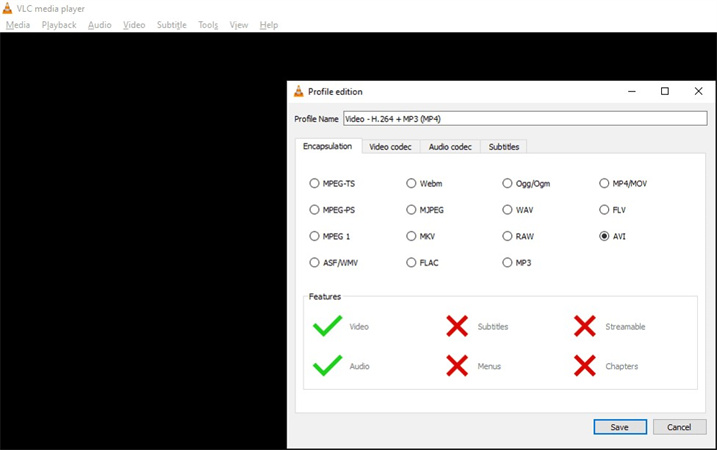Select the MPEG-TS encapsulation option
Screen dimensions: 717x450
(x=315, y=184)
